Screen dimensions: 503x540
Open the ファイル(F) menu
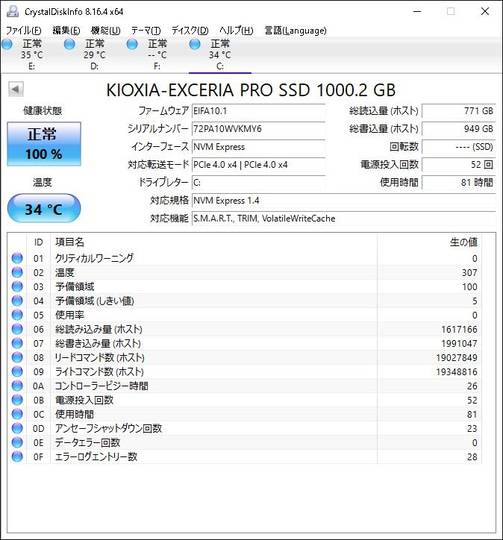[x=23, y=31]
